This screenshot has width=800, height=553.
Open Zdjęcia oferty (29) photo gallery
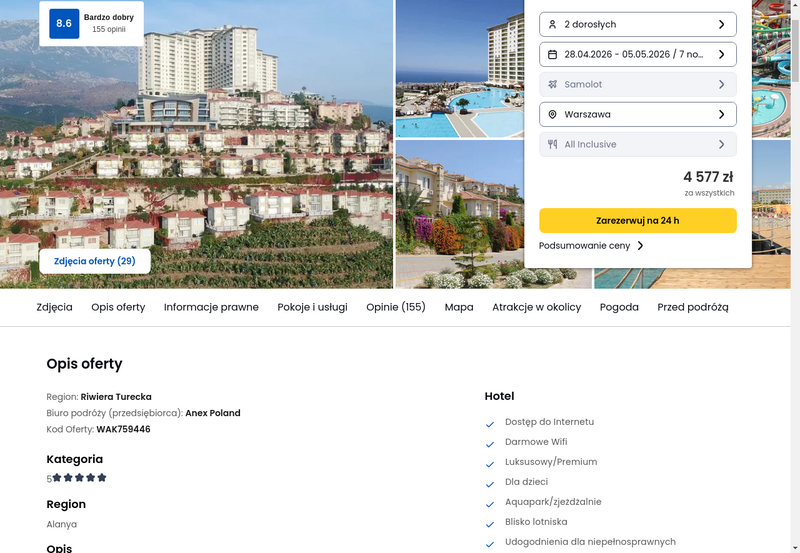coord(95,261)
